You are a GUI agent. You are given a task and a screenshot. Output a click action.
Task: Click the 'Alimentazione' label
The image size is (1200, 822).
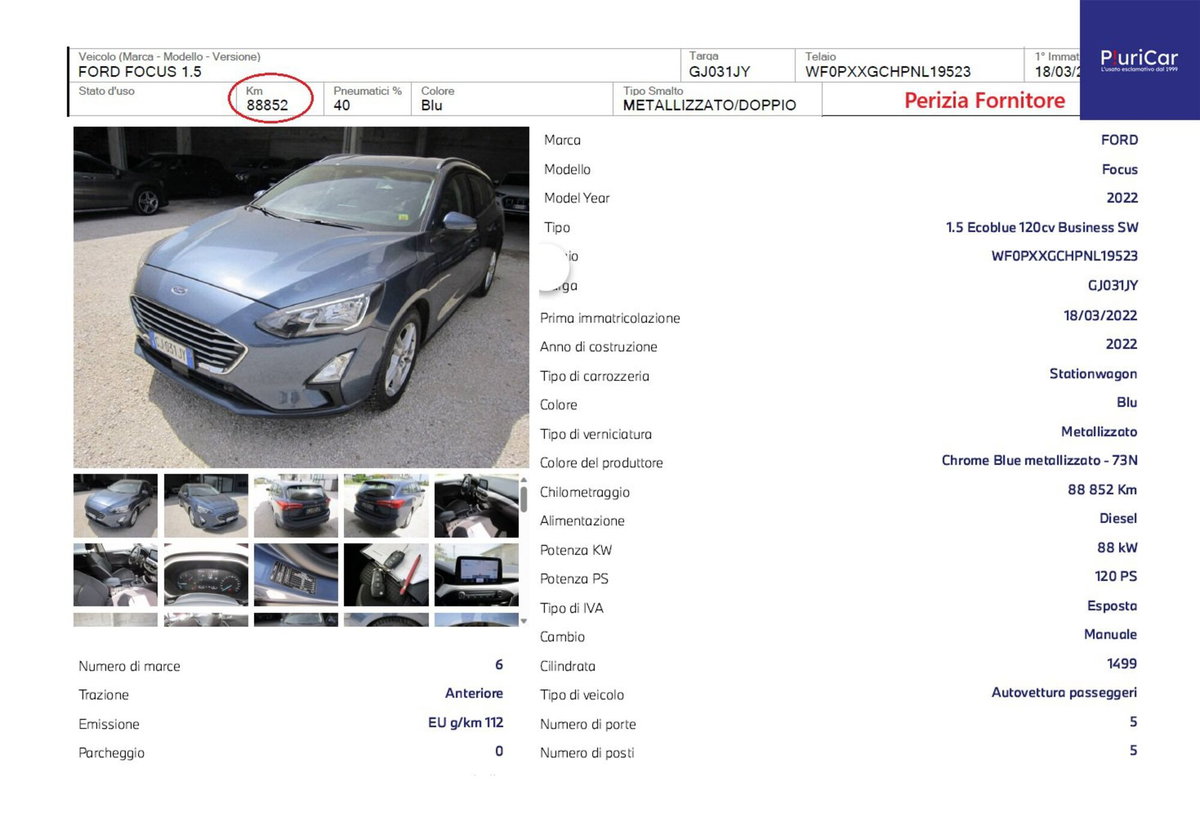582,521
